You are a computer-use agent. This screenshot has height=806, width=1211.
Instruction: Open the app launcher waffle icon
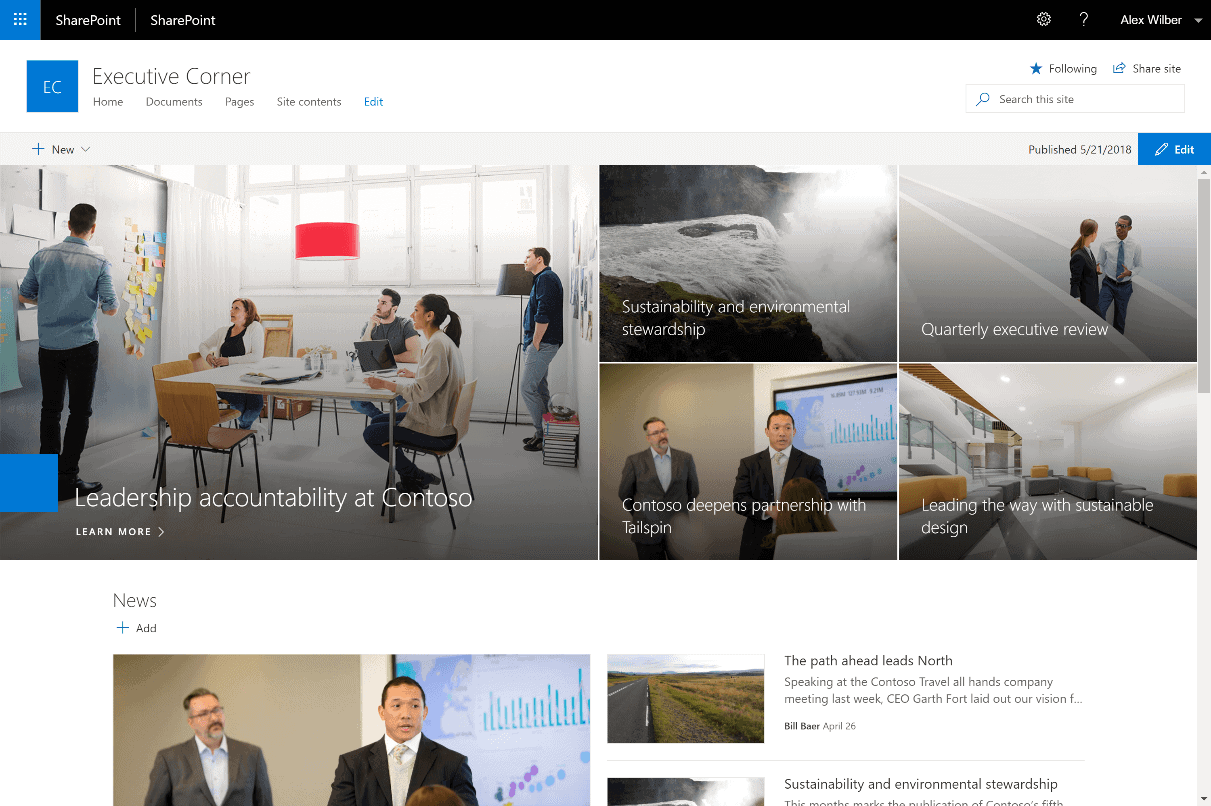[x=20, y=20]
